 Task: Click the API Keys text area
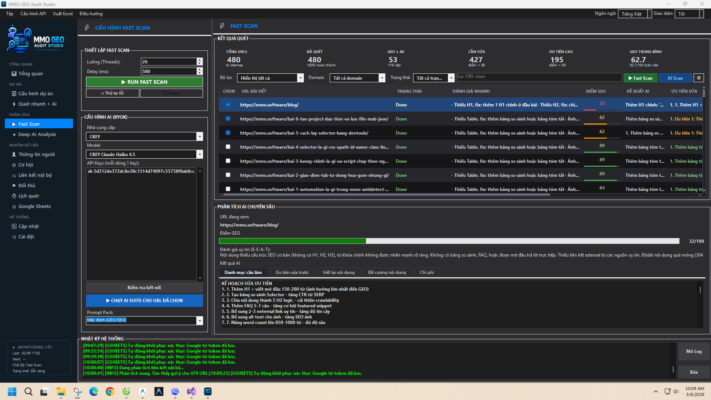[x=141, y=224]
